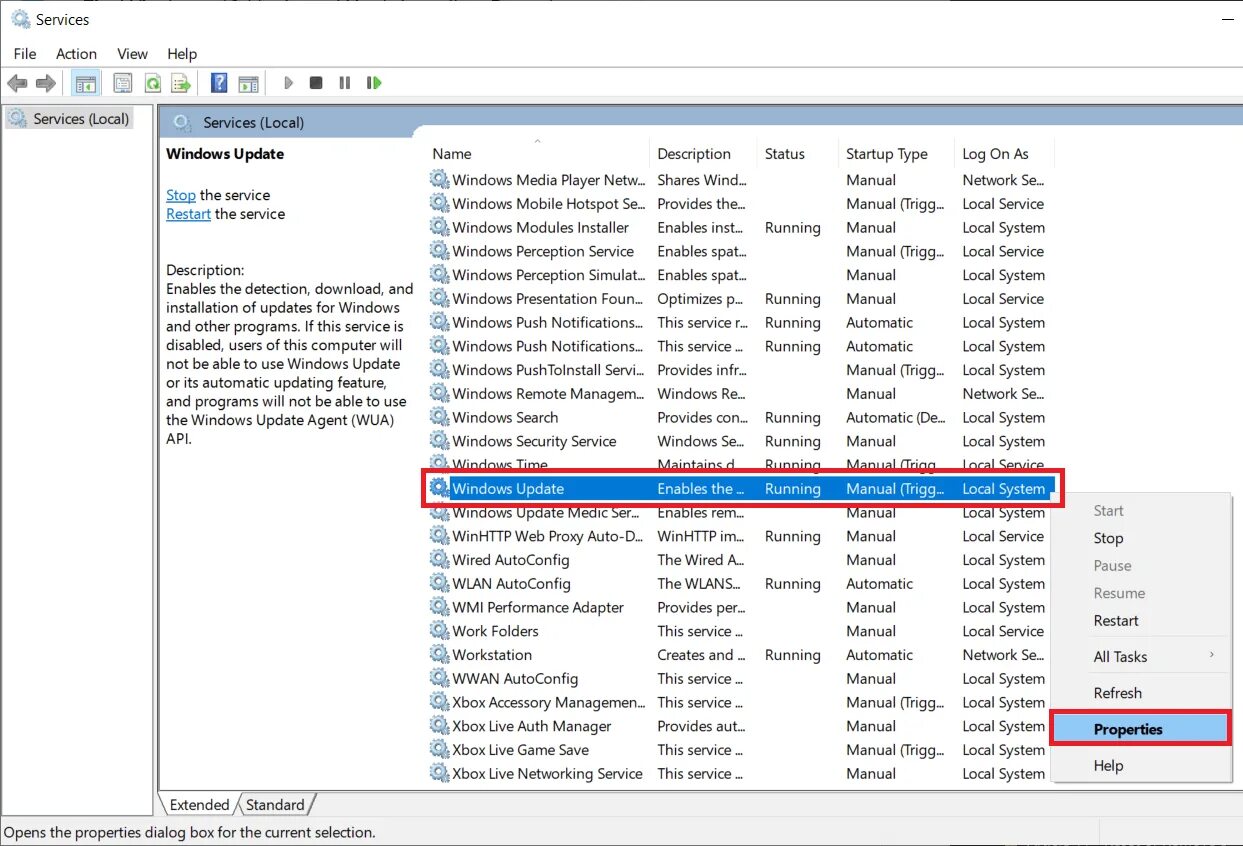The width and height of the screenshot is (1243, 846).
Task: Click the Restart the service link
Action: point(188,214)
